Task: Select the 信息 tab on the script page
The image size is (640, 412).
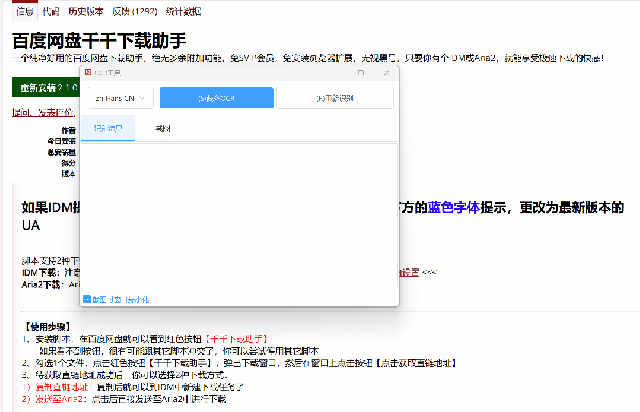Action: [24, 11]
